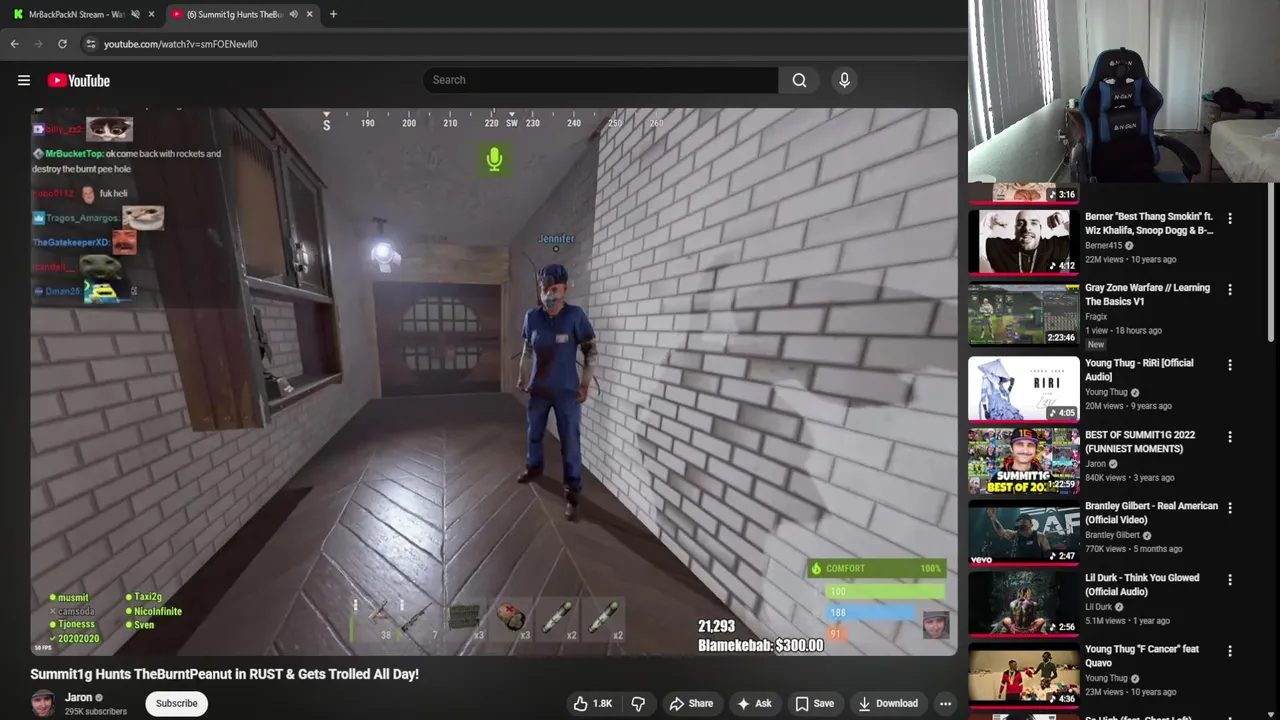This screenshot has width=1280, height=720.
Task: Open options menu for Gray Zone Warfare video
Action: point(1230,290)
